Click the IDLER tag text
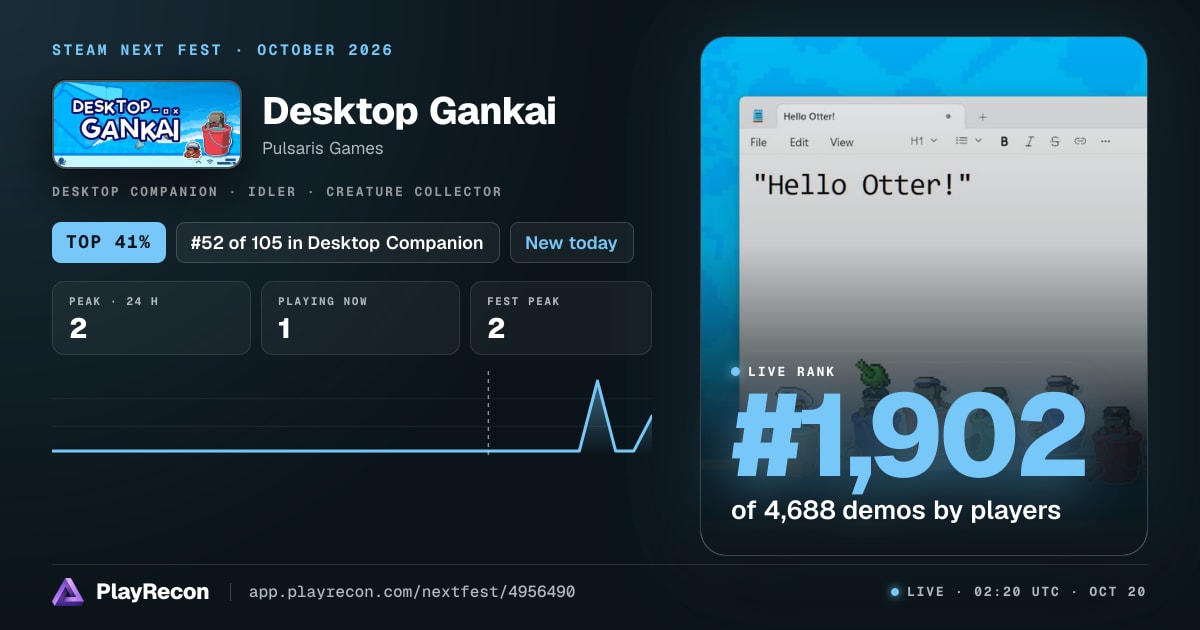Screen dimensions: 1200x630 point(271,191)
